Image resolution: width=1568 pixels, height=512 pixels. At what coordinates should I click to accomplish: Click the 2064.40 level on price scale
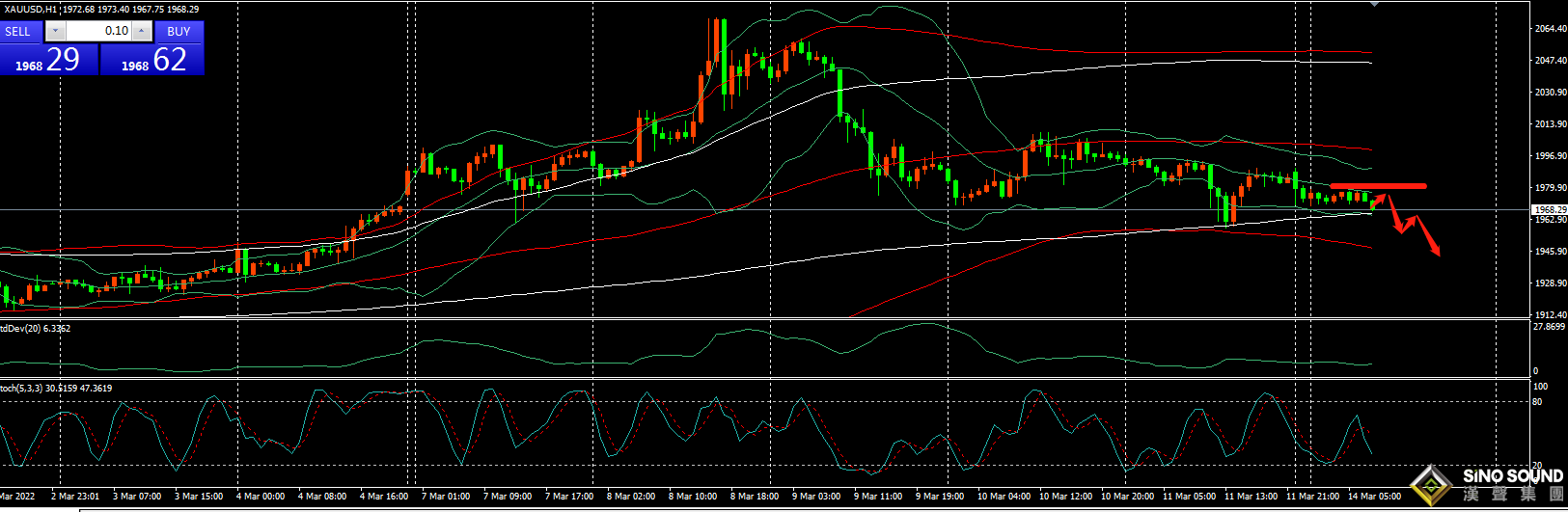1550,29
